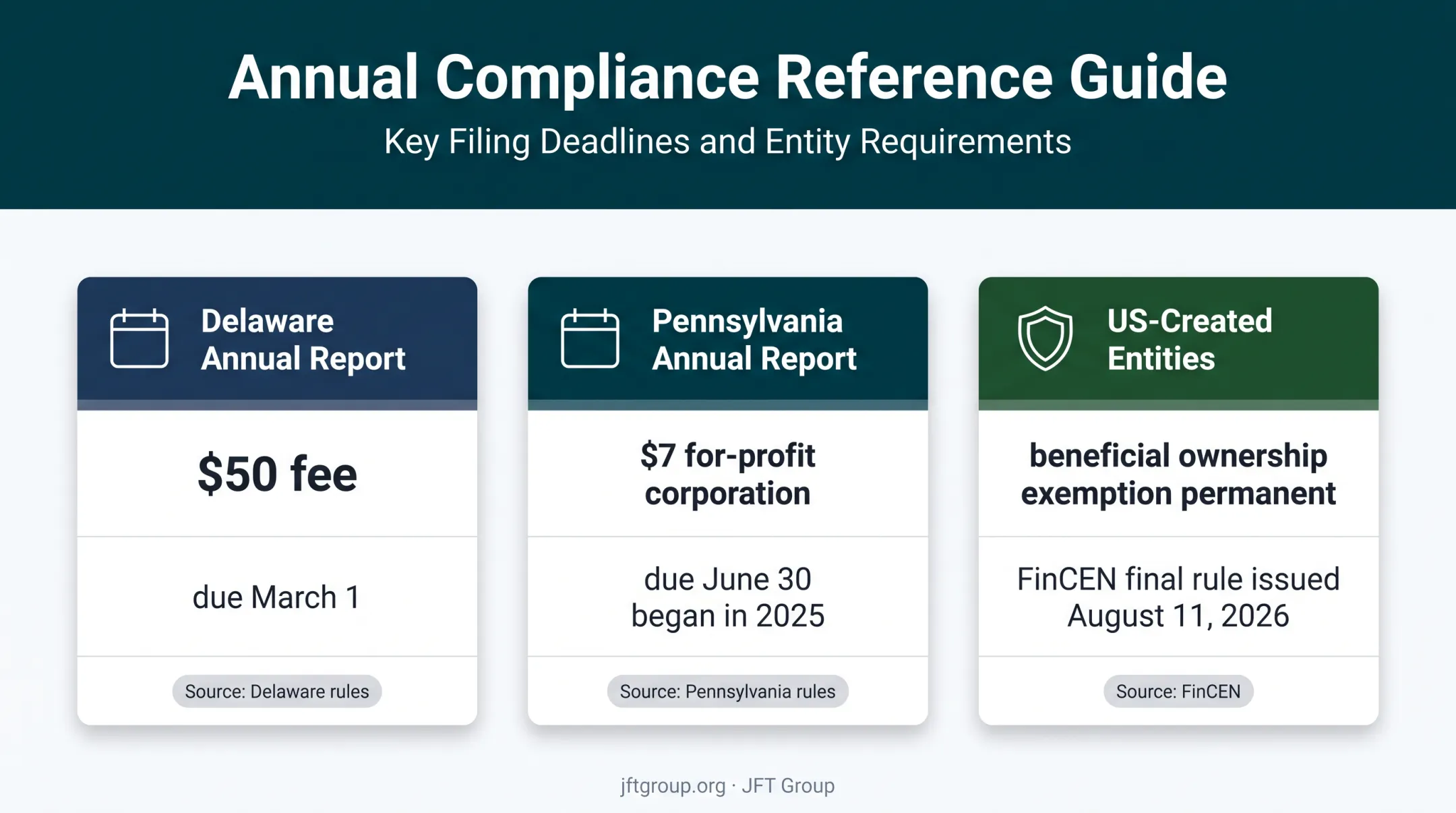1456x813 pixels.
Task: Click the 'due March 1' text
Action: pos(277,597)
